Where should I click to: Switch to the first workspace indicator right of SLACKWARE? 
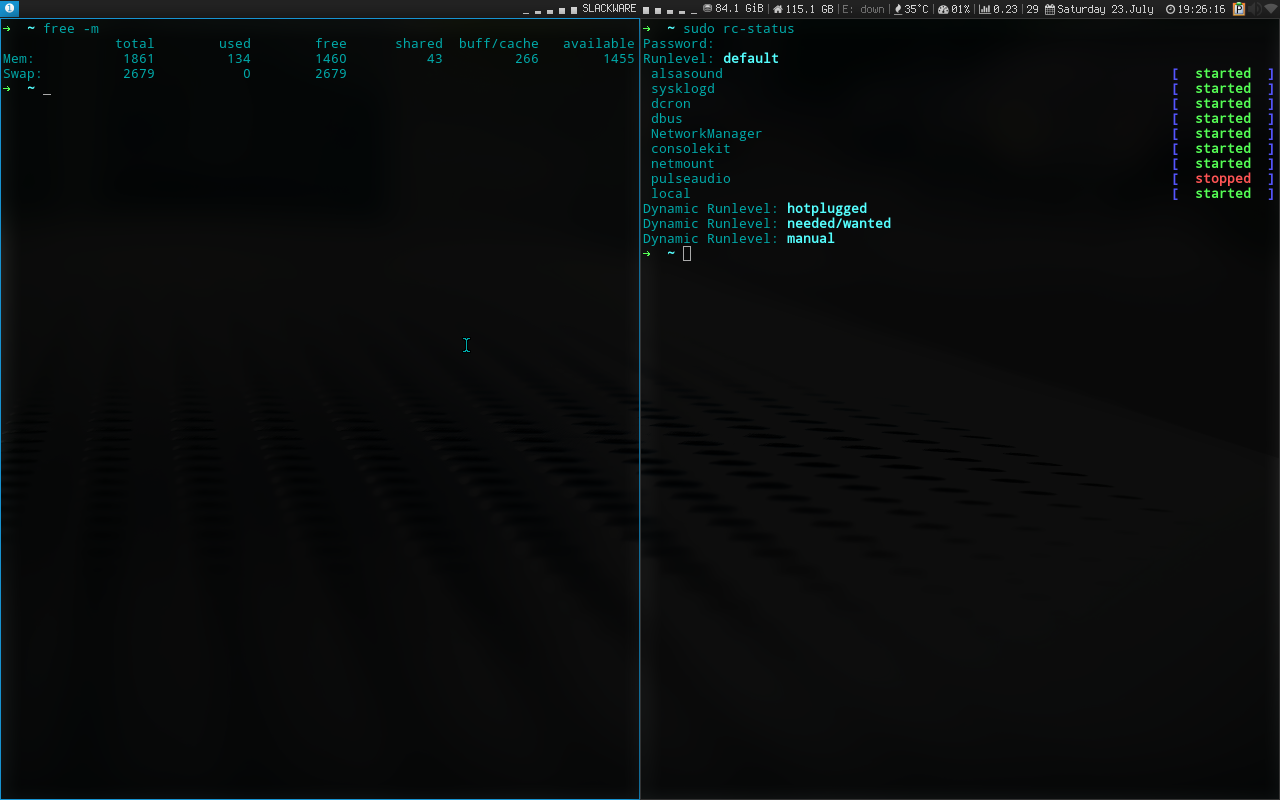click(x=647, y=11)
